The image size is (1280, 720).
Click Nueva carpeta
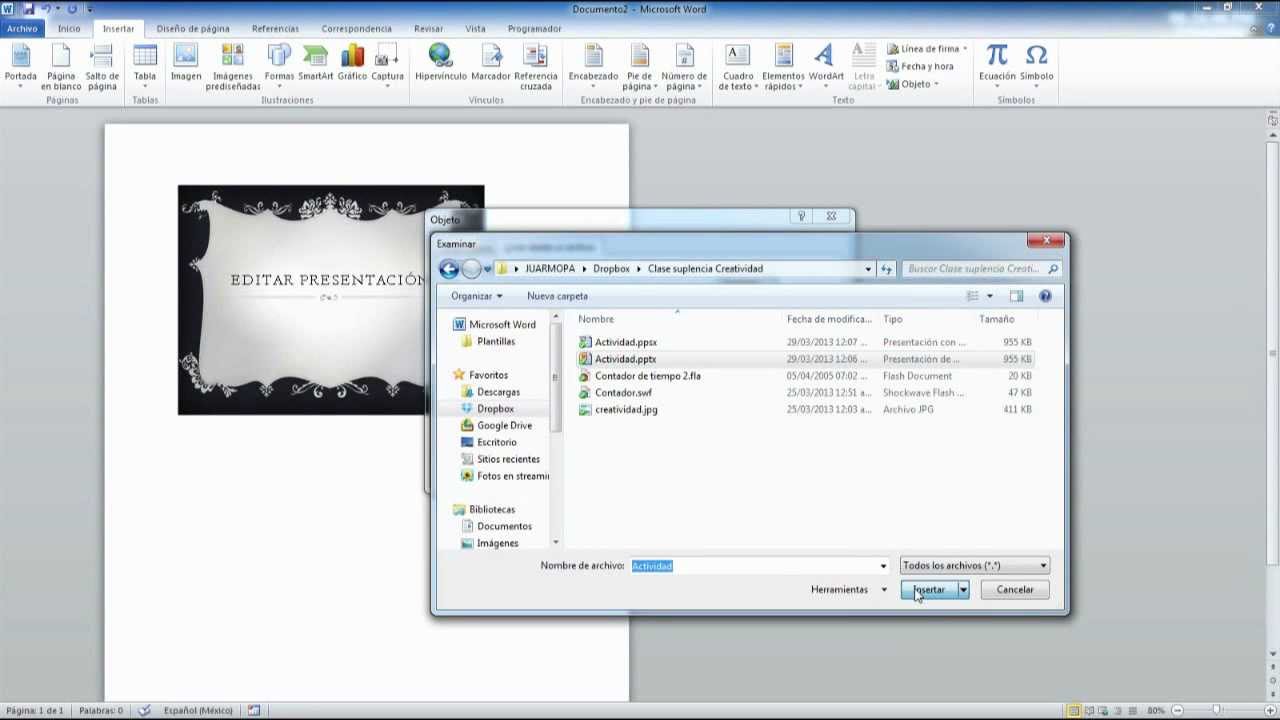557,296
